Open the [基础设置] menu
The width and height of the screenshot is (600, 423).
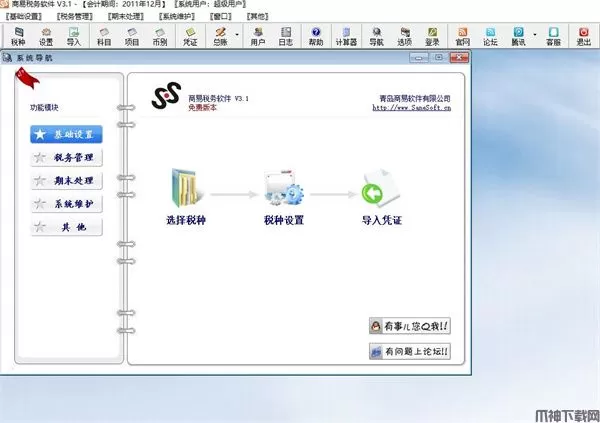(x=24, y=16)
